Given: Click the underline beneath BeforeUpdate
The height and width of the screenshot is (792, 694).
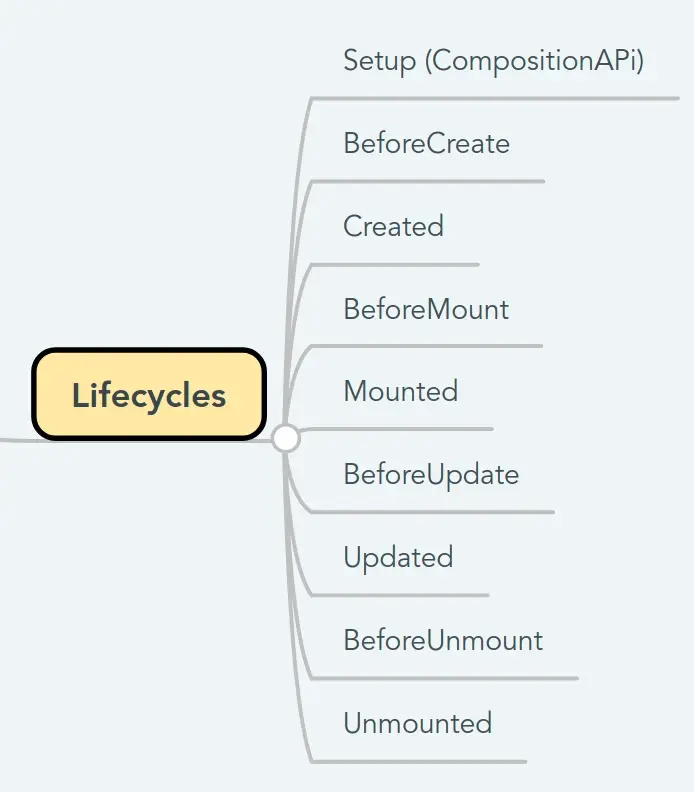Looking at the screenshot, I should [x=432, y=512].
